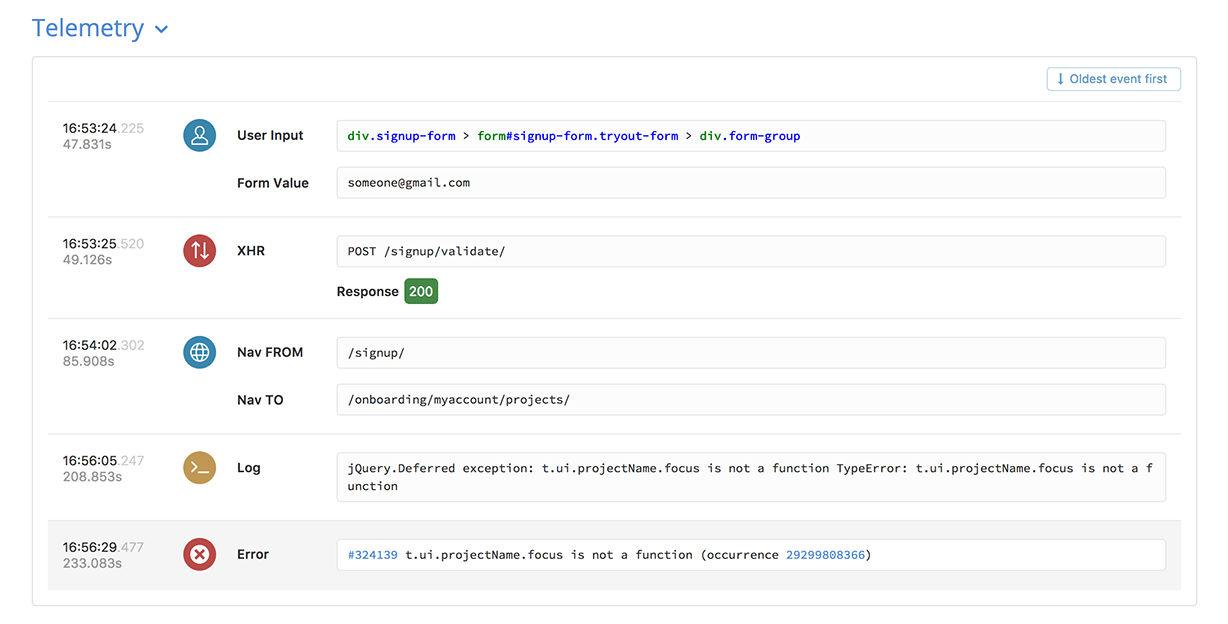
Task: Open error item #324139 link
Action: (x=372, y=555)
